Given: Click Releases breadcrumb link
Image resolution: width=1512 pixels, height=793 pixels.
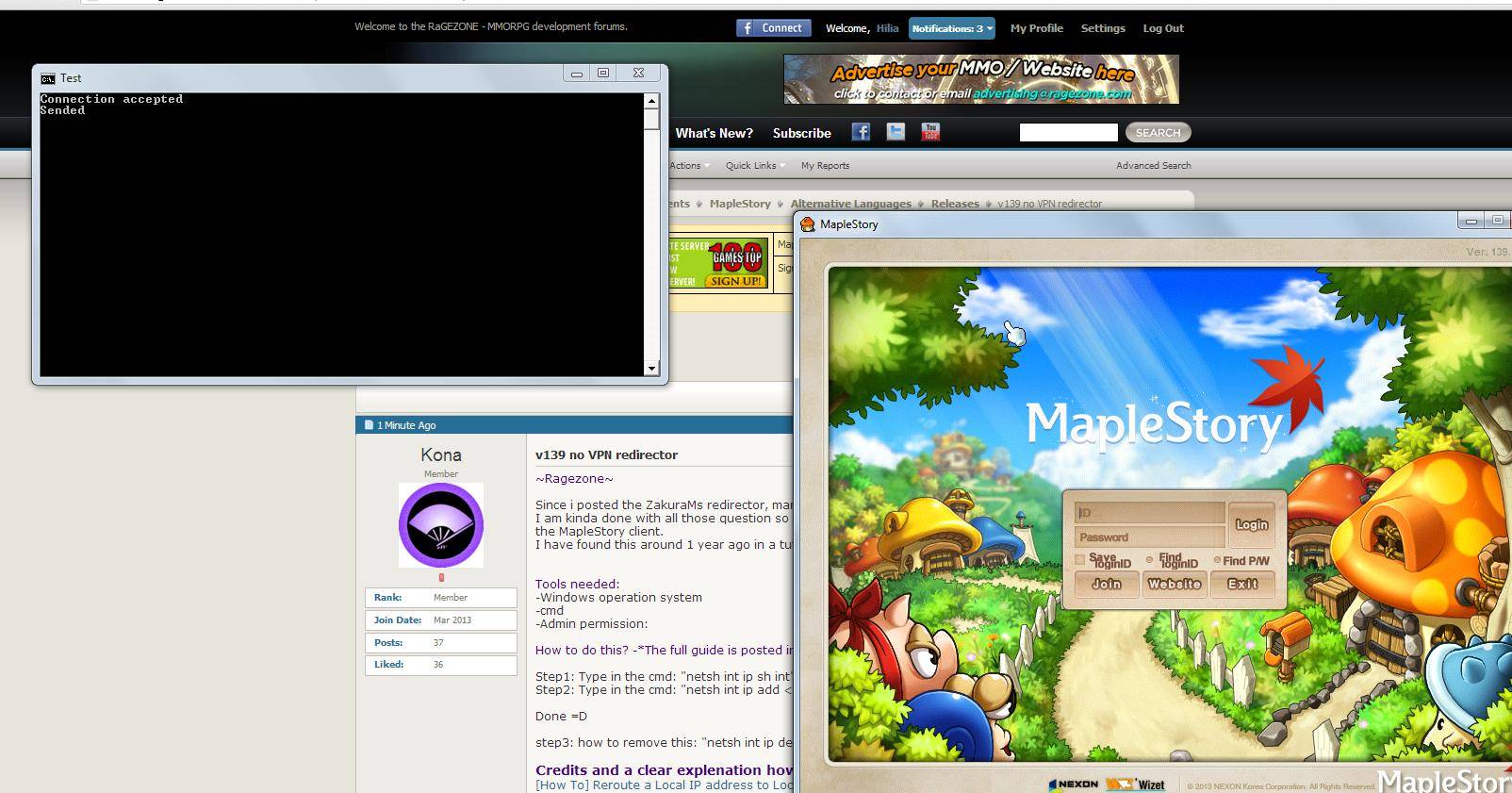Looking at the screenshot, I should click(x=955, y=204).
